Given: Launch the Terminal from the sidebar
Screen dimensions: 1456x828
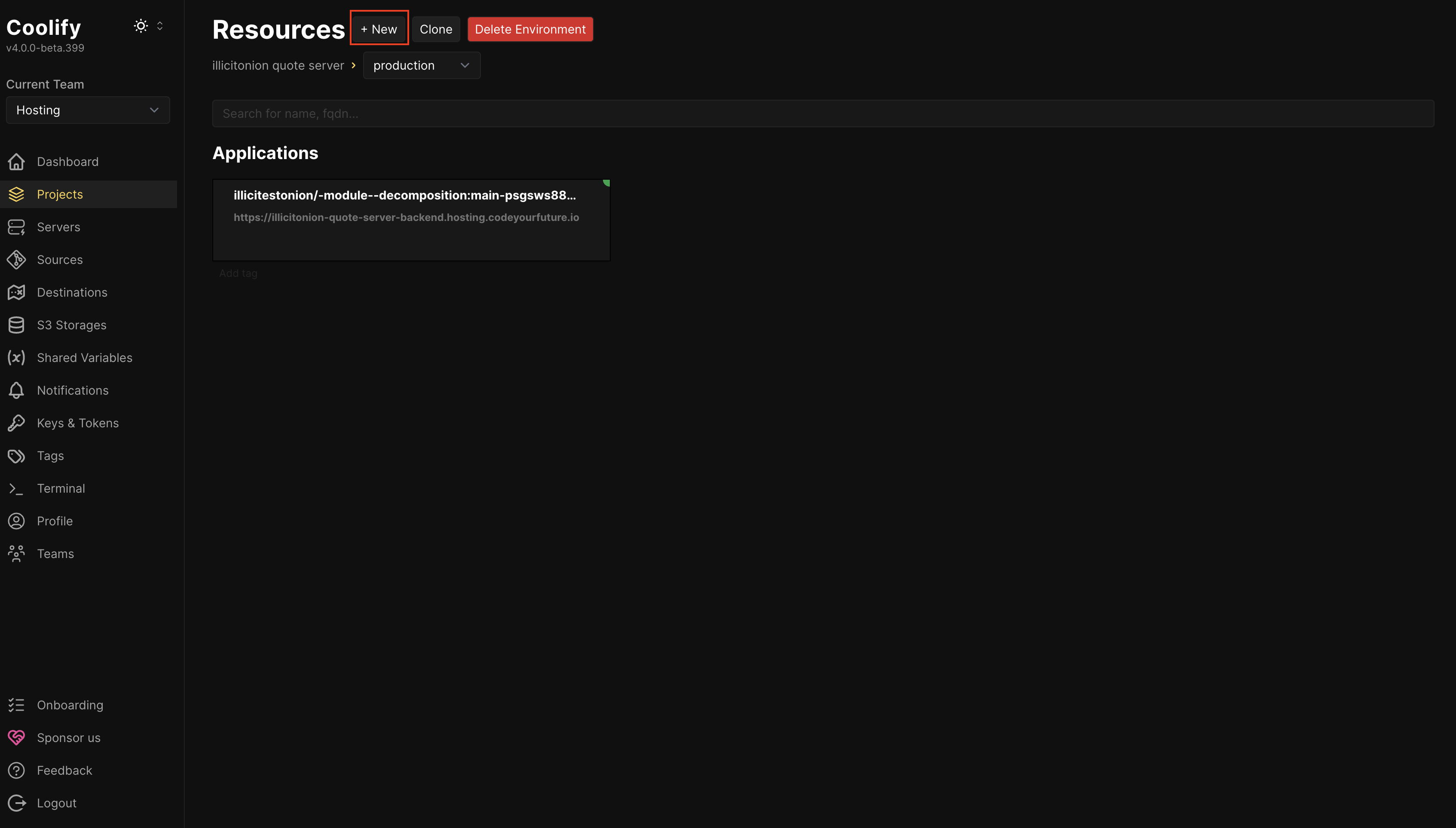Looking at the screenshot, I should point(61,488).
